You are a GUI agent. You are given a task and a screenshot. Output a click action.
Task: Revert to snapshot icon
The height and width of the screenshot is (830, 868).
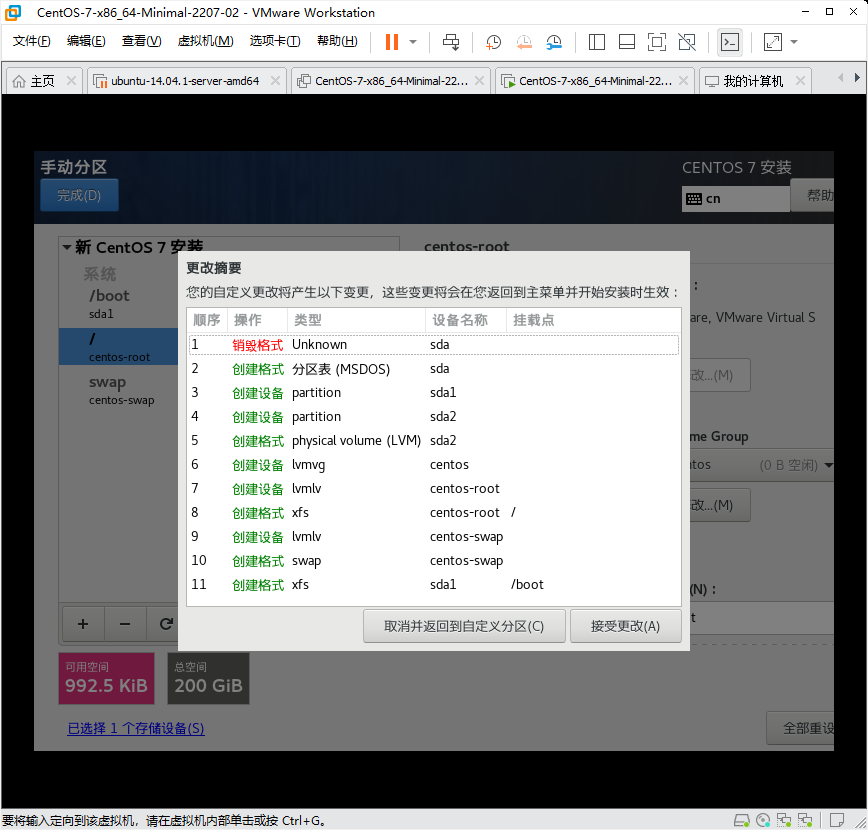tap(523, 42)
